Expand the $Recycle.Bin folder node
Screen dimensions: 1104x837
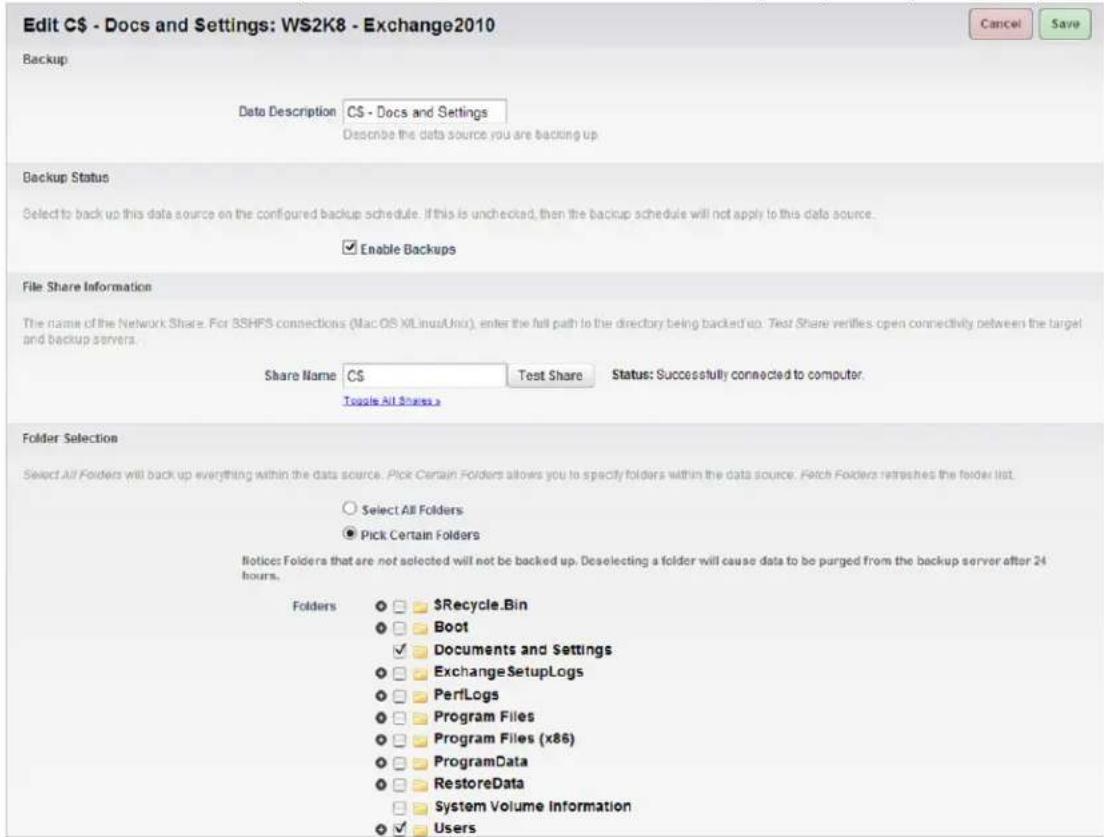(381, 606)
